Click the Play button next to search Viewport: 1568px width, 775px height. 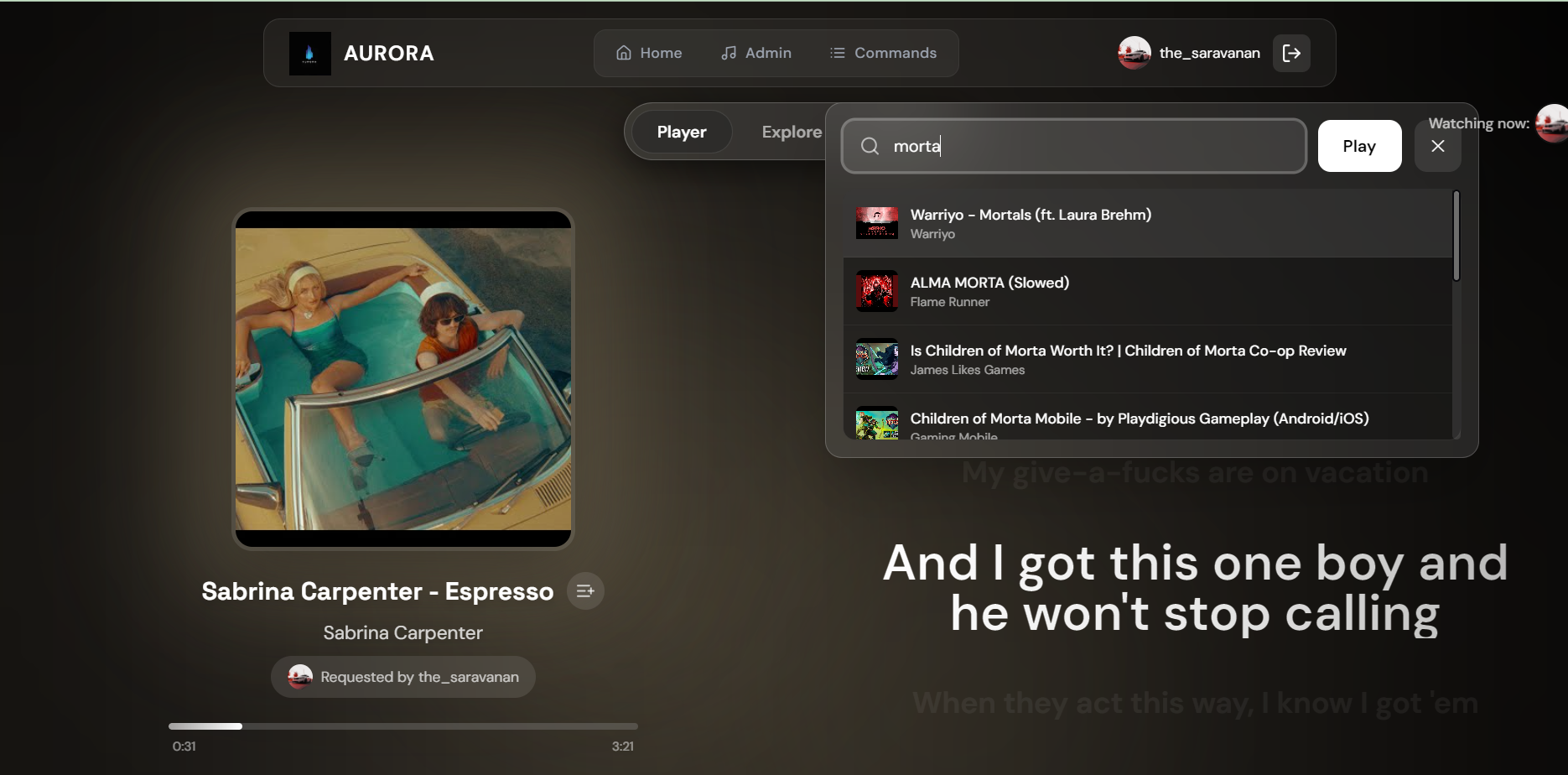(x=1359, y=146)
